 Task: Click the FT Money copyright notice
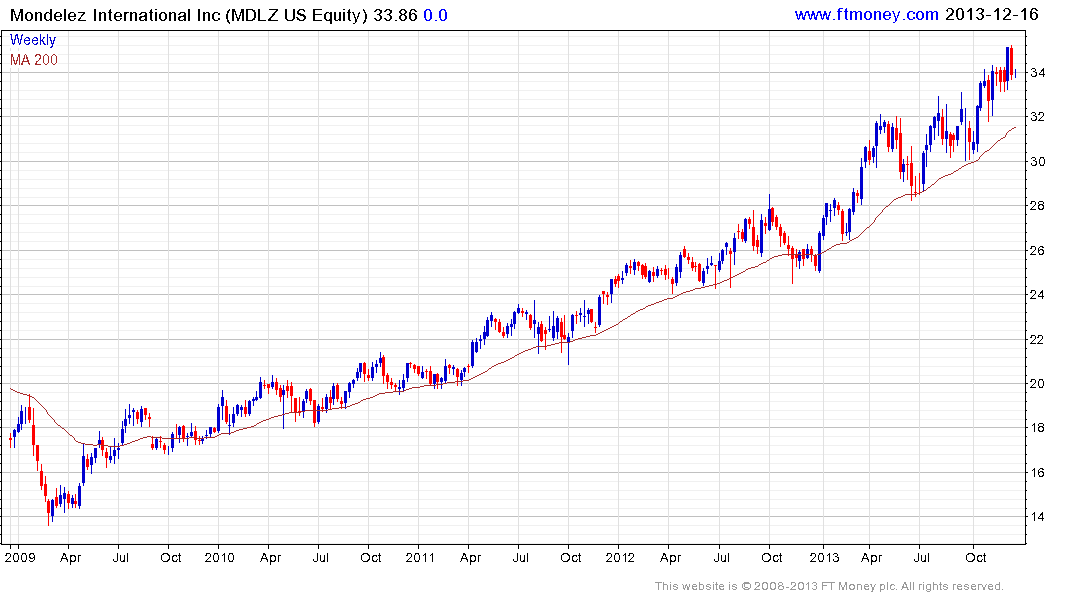[829, 586]
